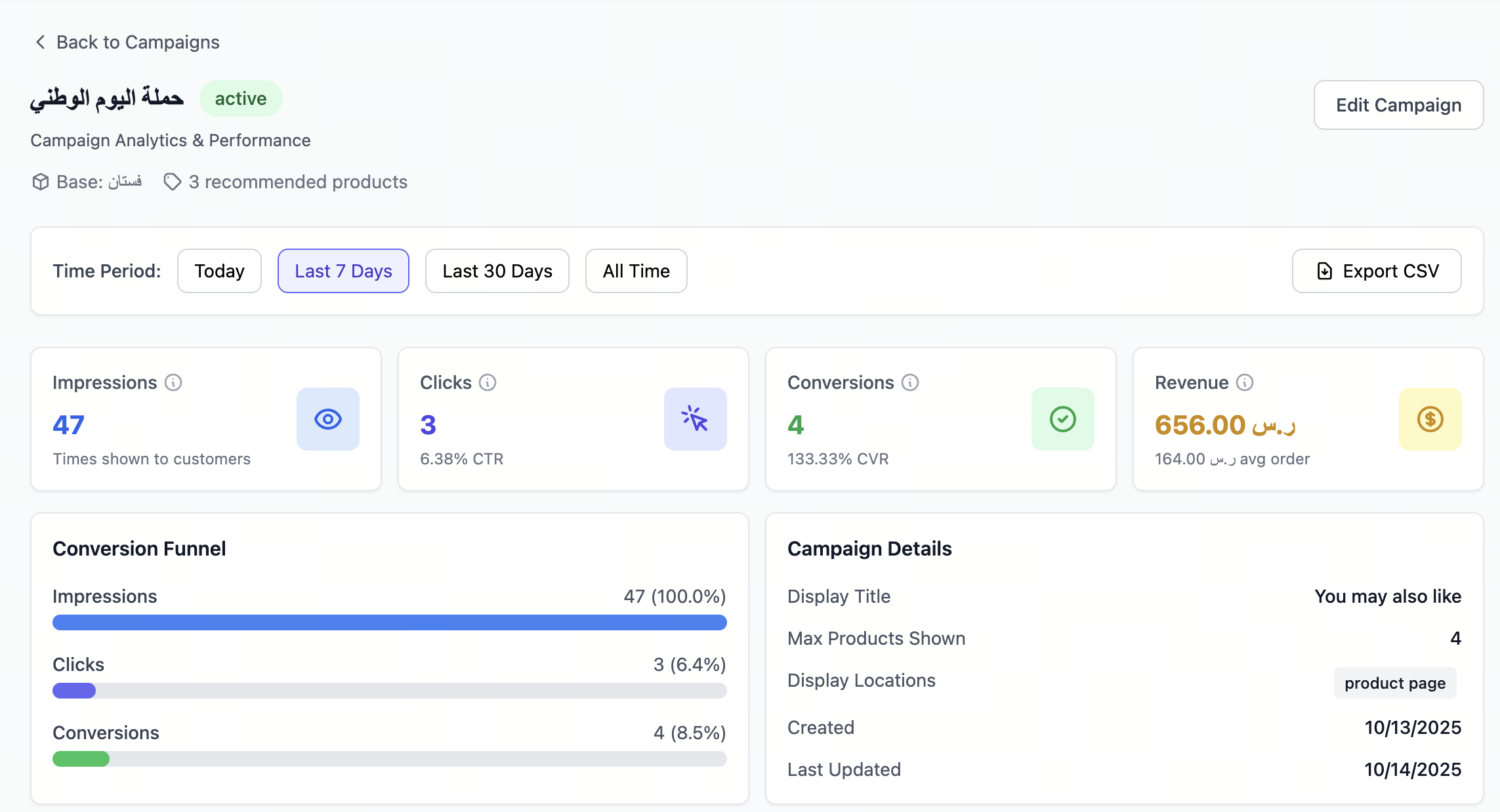Switch to Last 30 Days period

[497, 271]
